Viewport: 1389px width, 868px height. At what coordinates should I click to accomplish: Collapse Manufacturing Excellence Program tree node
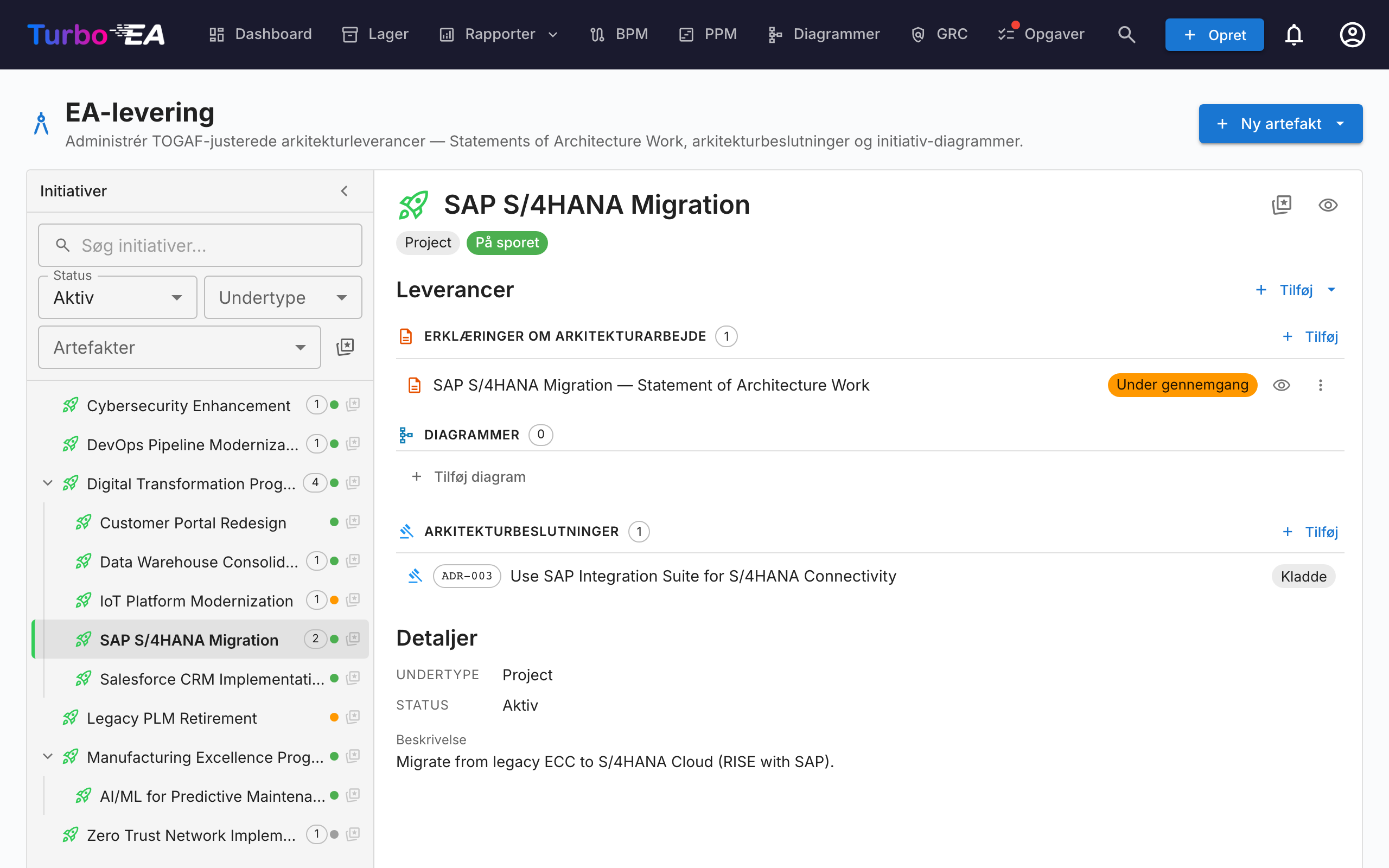click(x=48, y=757)
